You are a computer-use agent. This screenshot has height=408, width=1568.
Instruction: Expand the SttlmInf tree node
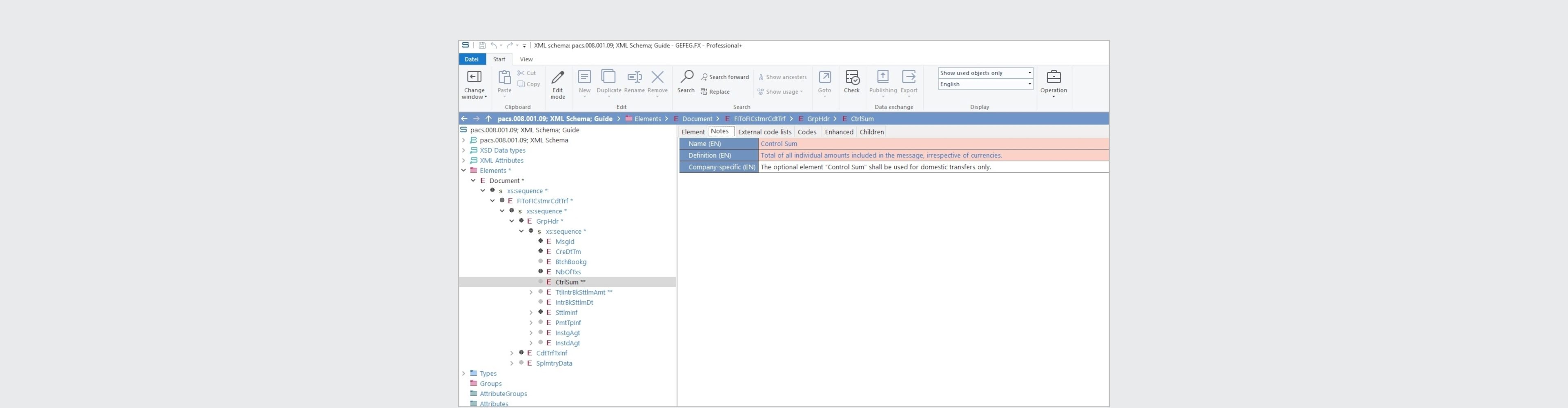point(531,312)
